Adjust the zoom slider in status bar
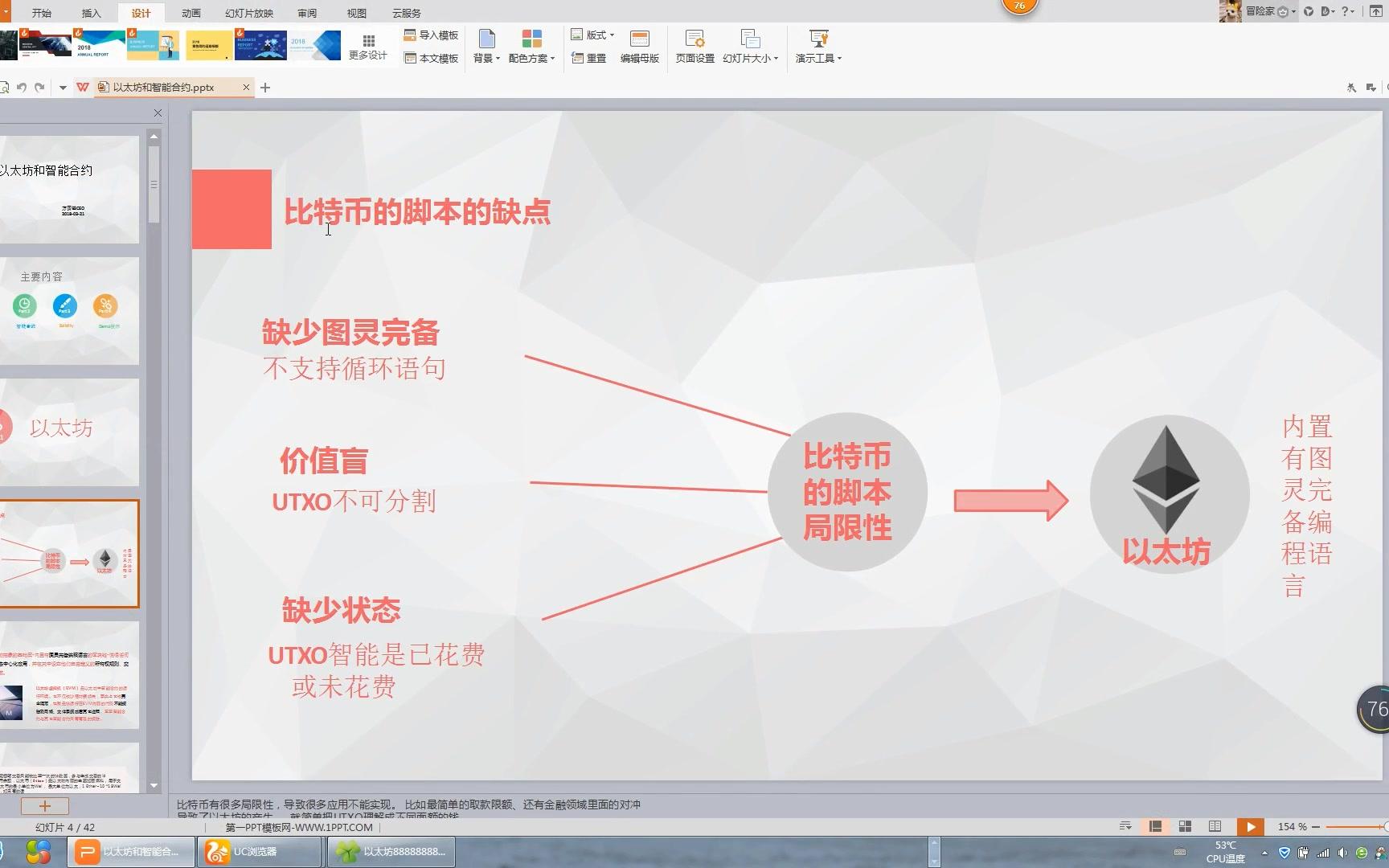This screenshot has height=868, width=1389. (x=1356, y=826)
